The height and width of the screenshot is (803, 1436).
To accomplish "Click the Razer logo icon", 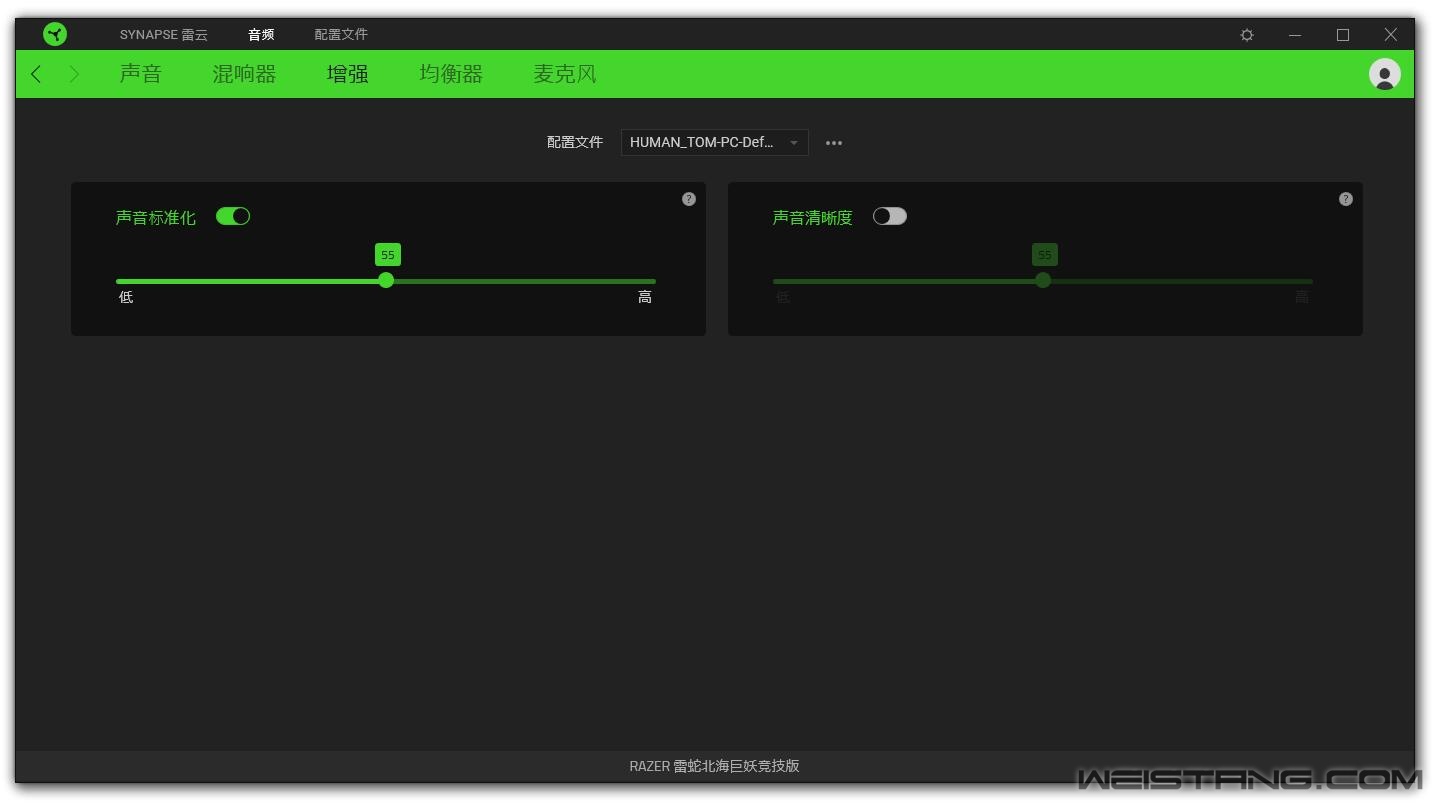I will click(55, 35).
